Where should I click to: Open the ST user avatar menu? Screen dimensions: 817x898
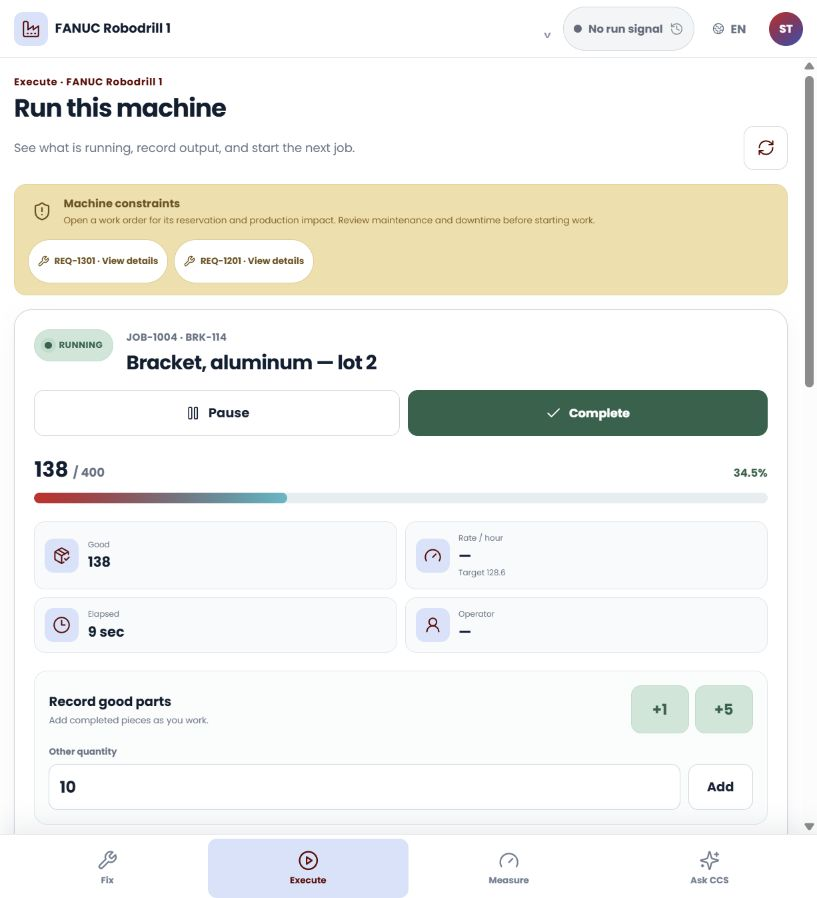tap(786, 29)
